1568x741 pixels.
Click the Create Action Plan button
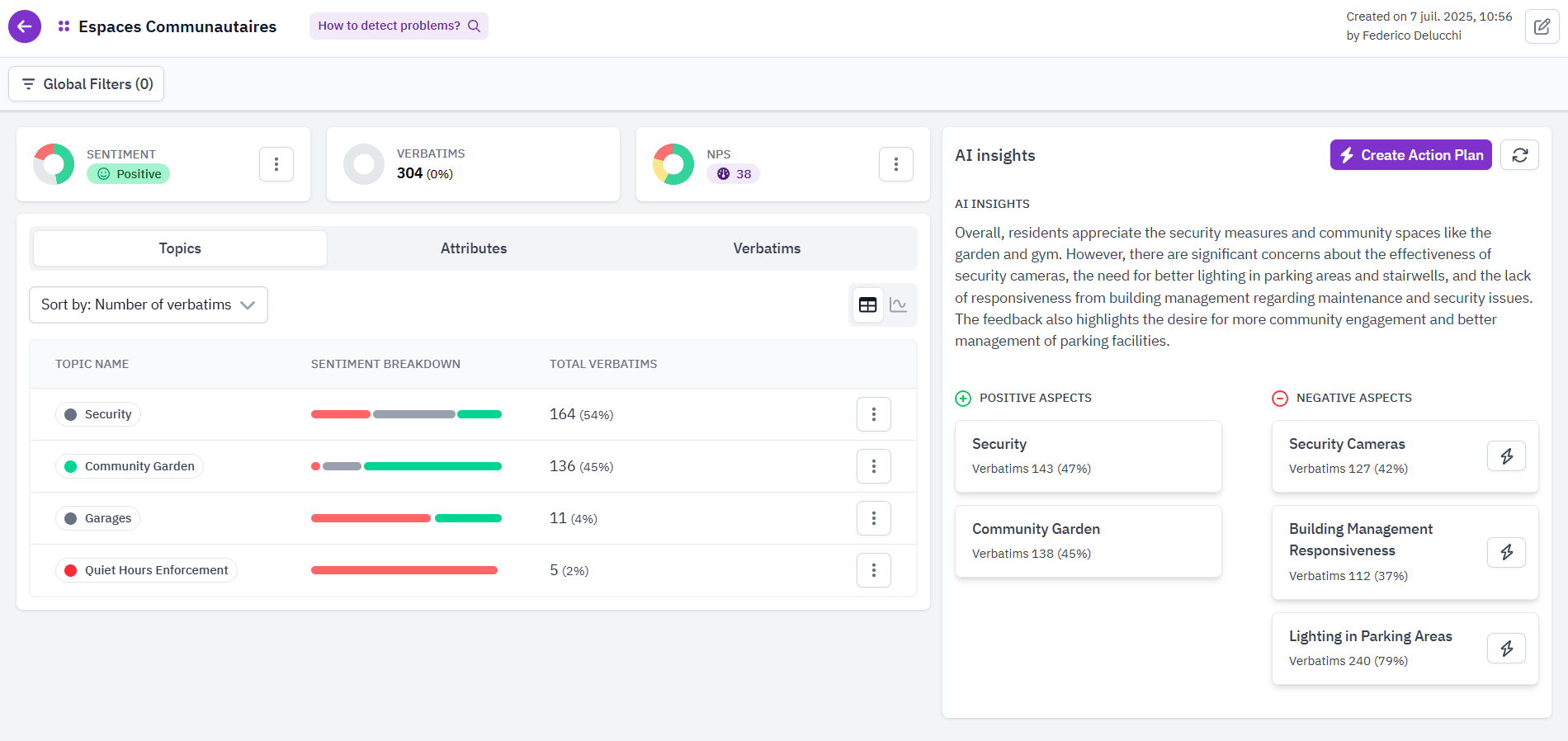pyautogui.click(x=1410, y=155)
